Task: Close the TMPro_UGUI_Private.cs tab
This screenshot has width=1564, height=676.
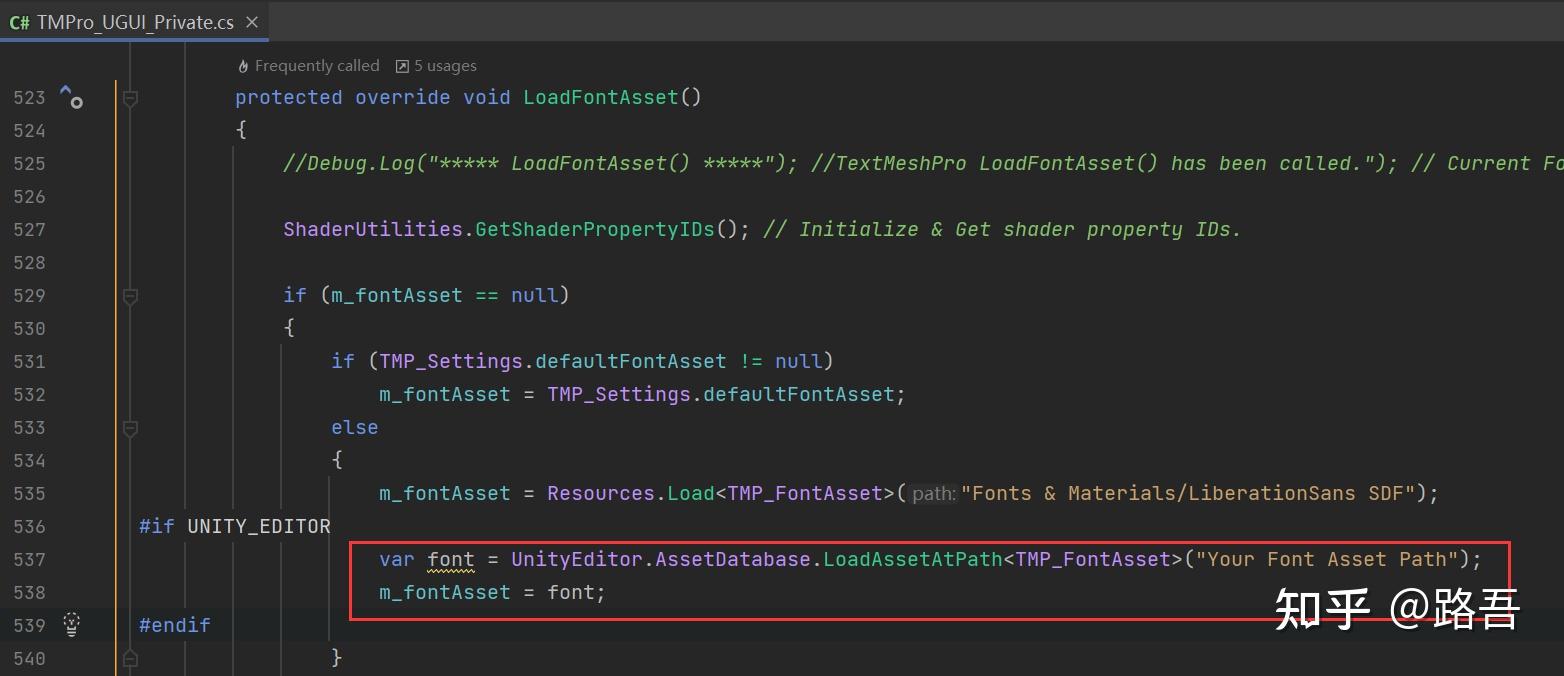Action: click(x=252, y=21)
